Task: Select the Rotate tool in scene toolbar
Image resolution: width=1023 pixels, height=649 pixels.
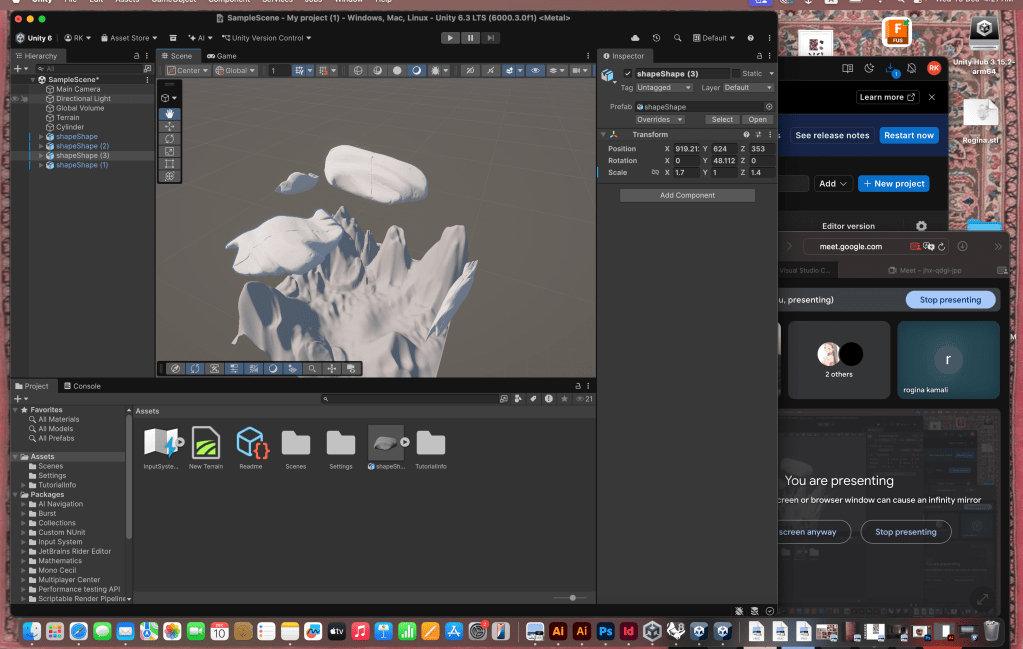Action: [x=169, y=139]
